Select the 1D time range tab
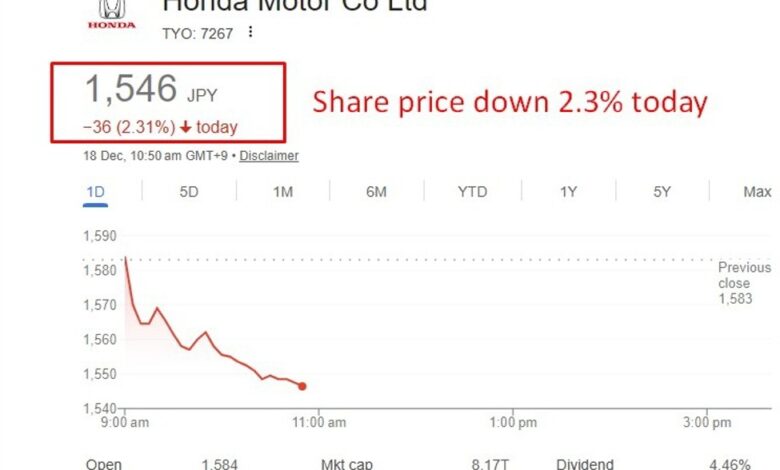The width and height of the screenshot is (780, 470). 95,192
